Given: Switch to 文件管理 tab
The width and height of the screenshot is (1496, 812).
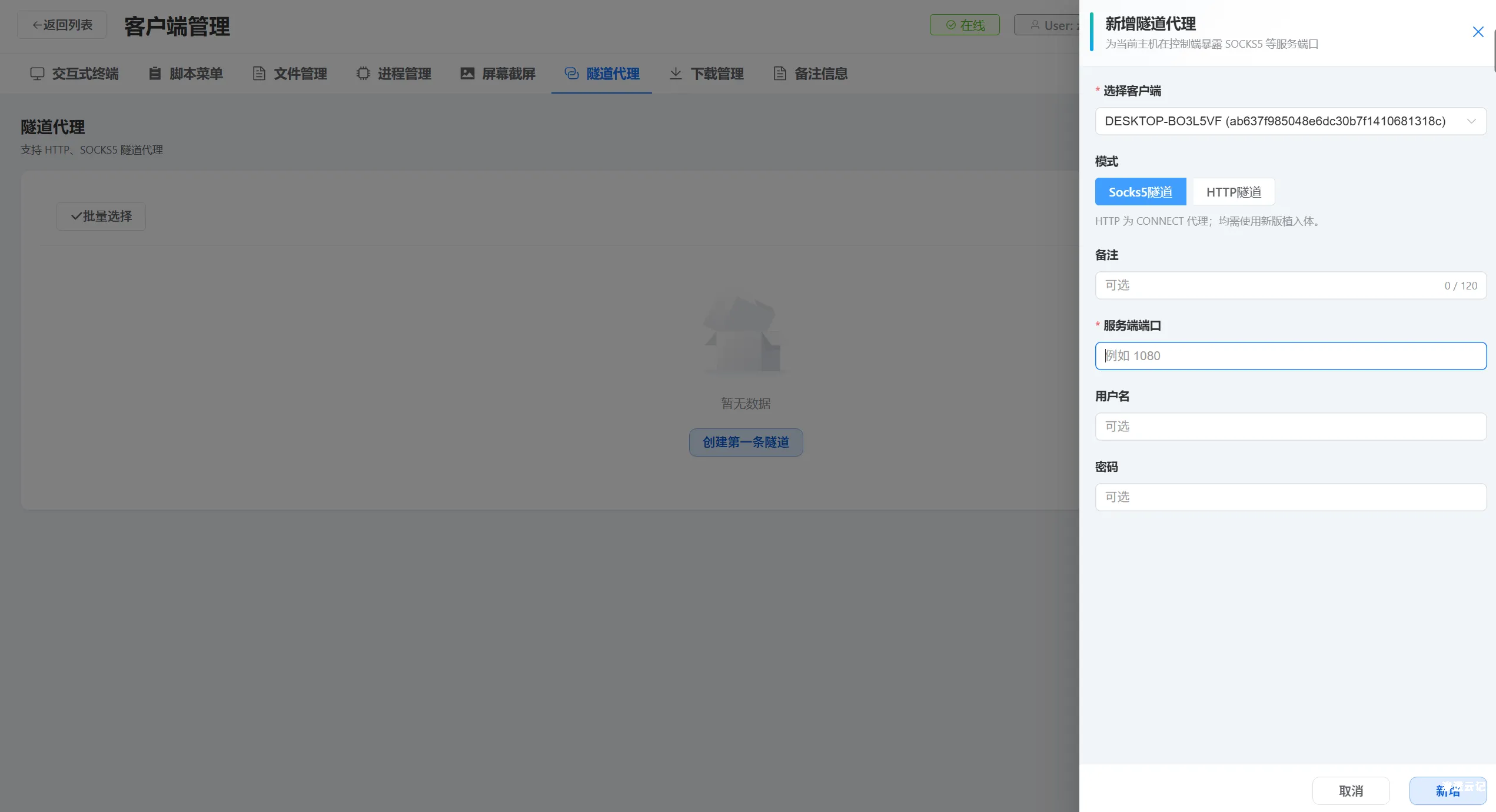Looking at the screenshot, I should 289,74.
